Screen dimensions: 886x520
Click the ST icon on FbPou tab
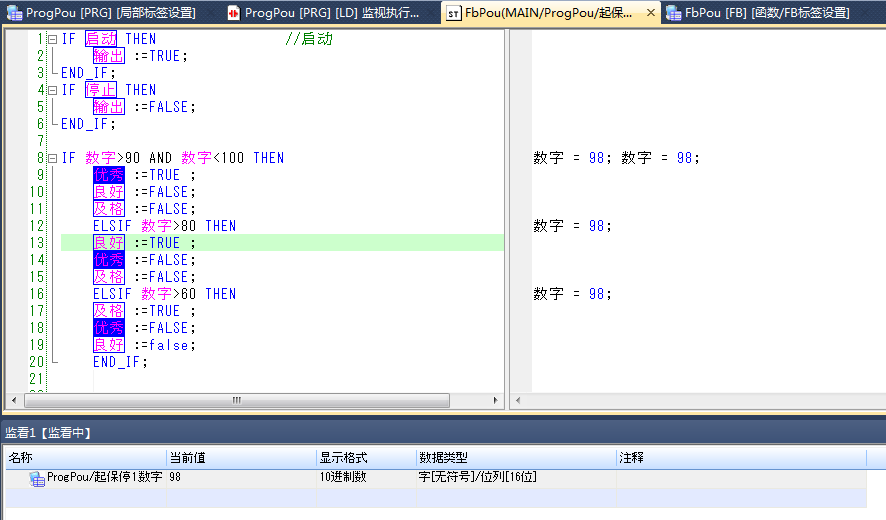[453, 13]
